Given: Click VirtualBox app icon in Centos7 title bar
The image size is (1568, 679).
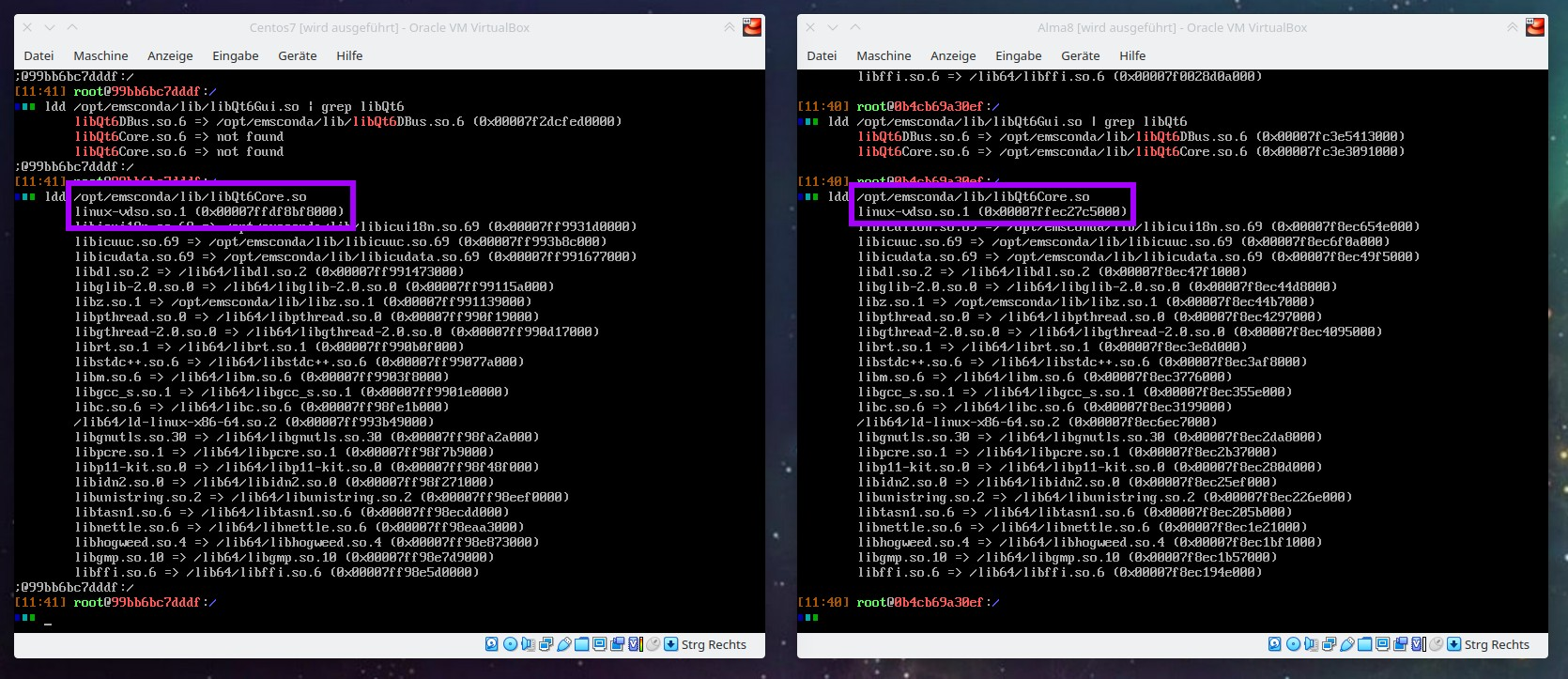Looking at the screenshot, I should click(752, 27).
